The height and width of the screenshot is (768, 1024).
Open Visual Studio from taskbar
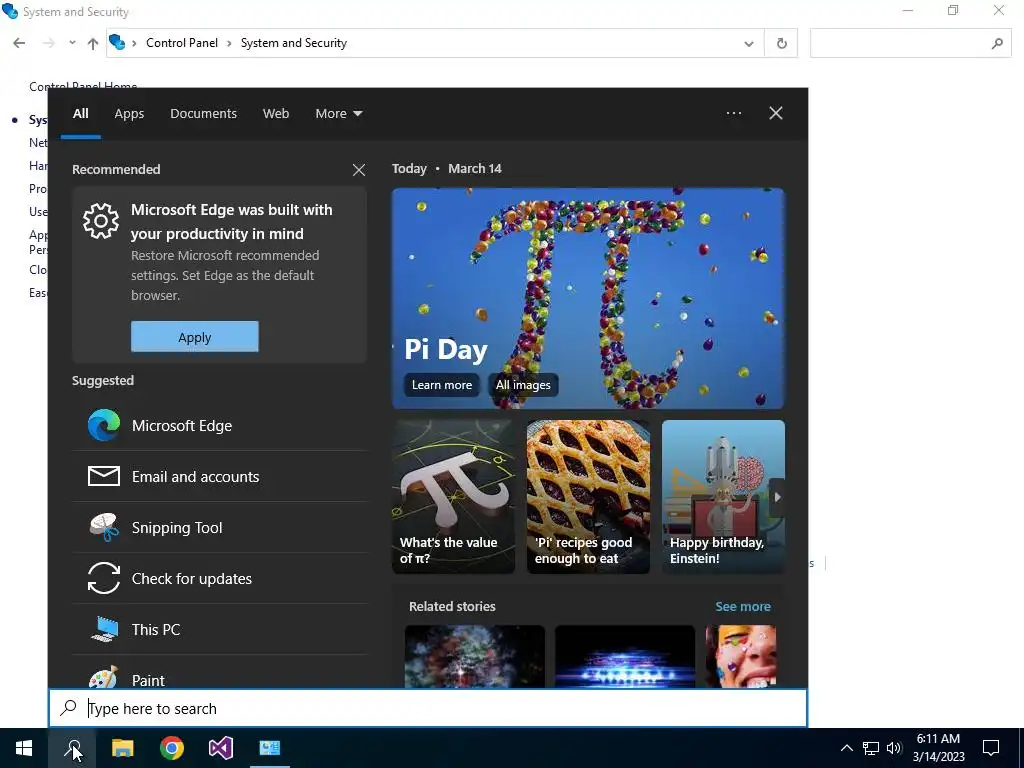pyautogui.click(x=221, y=748)
